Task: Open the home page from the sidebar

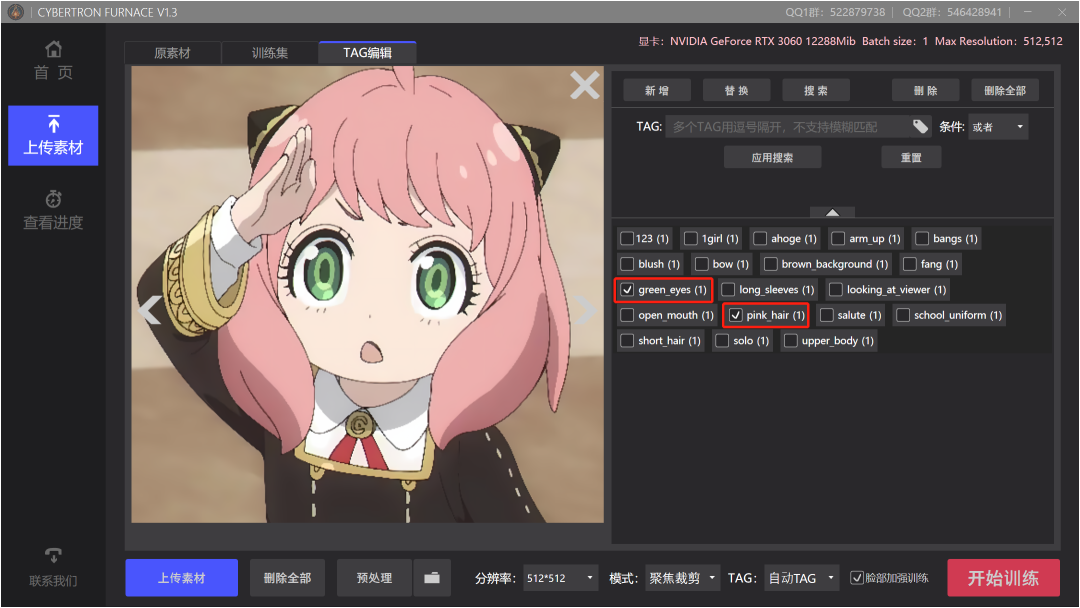Action: coord(53,61)
